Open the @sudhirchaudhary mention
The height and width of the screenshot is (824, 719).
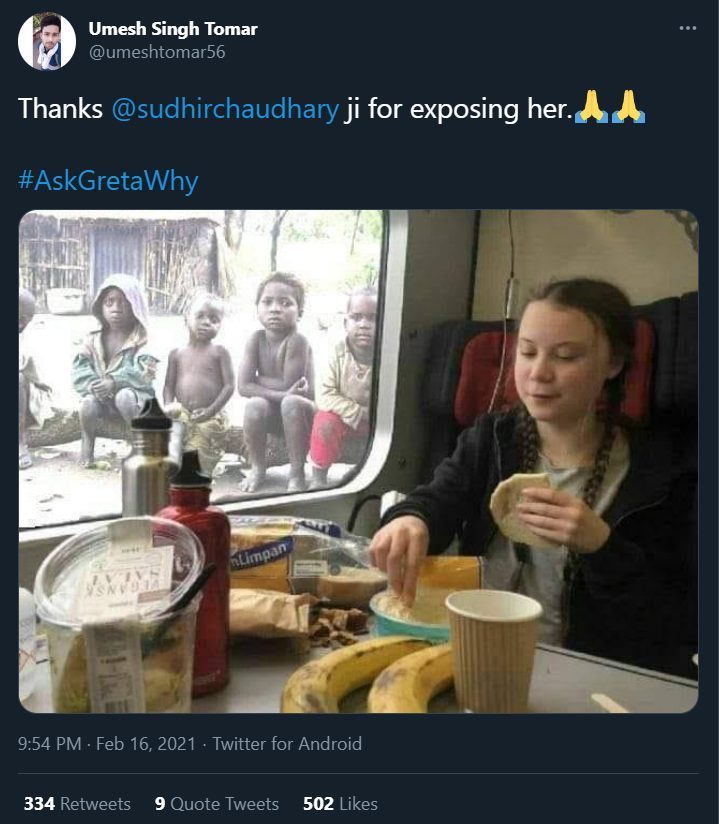click(225, 109)
